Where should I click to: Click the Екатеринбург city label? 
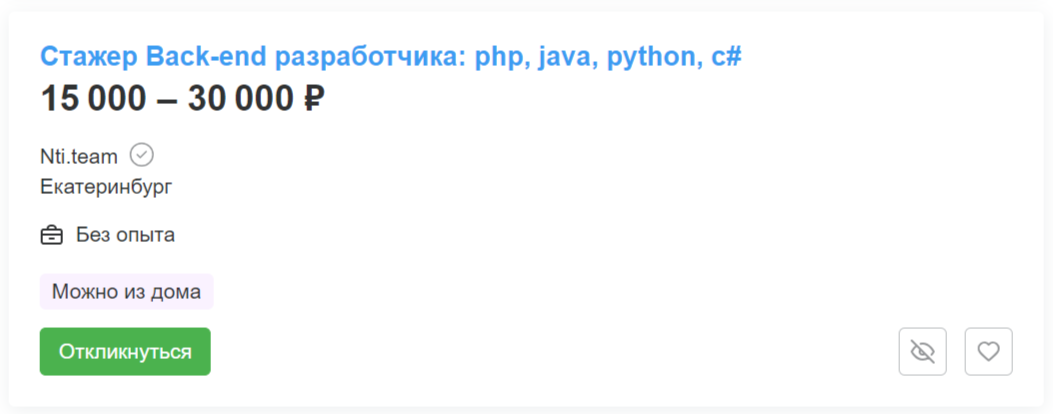[x=106, y=187]
